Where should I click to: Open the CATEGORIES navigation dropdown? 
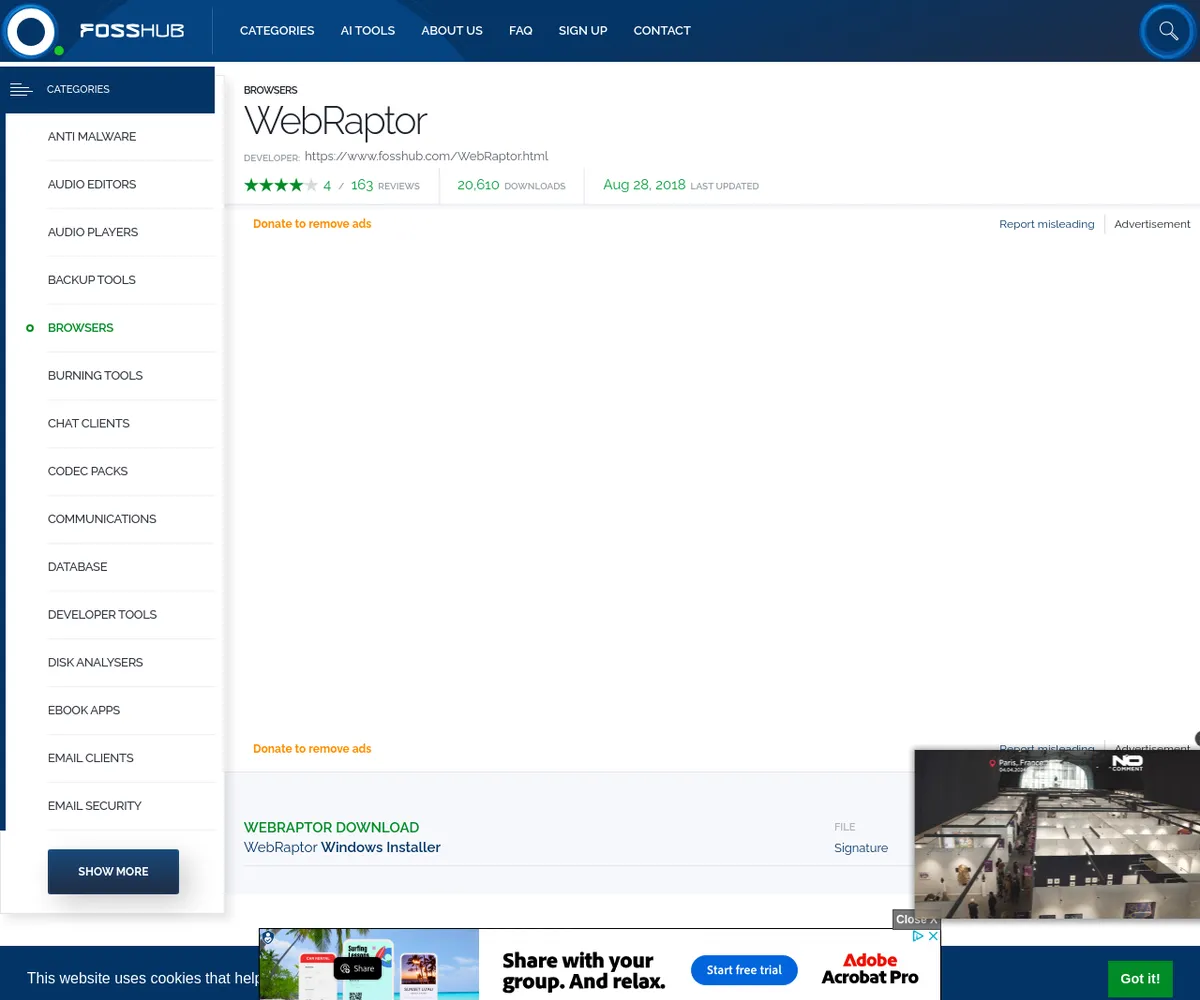pos(277,31)
